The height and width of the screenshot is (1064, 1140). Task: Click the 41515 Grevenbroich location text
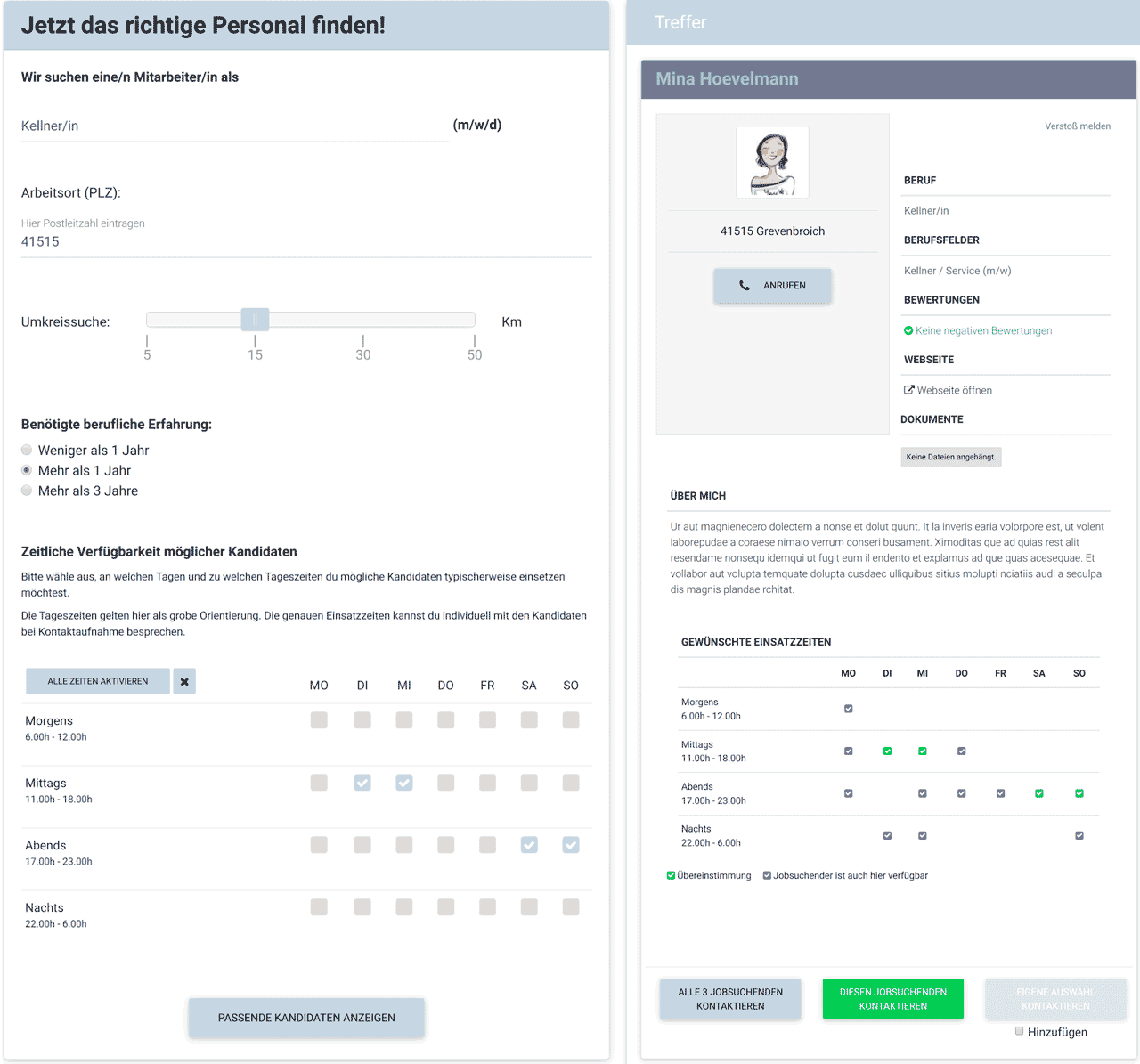click(x=772, y=231)
